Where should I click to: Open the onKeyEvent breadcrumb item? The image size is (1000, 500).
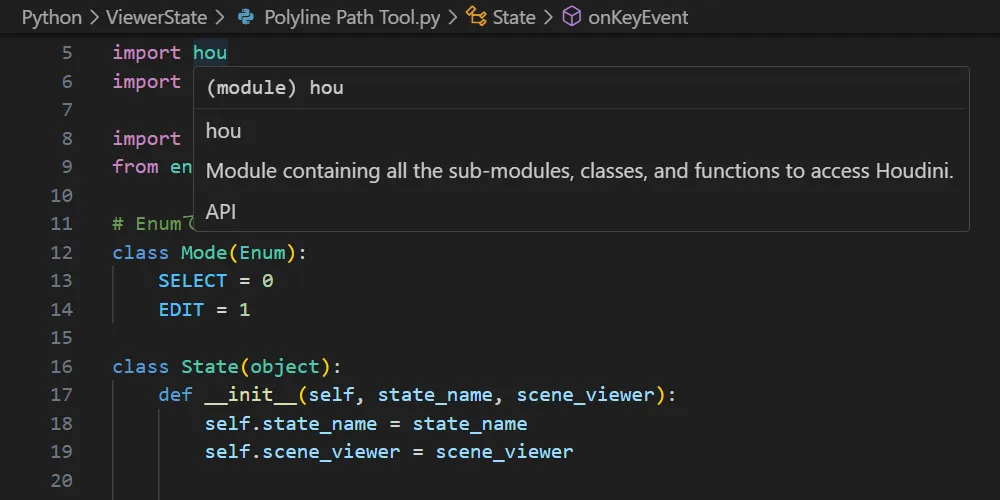[638, 17]
